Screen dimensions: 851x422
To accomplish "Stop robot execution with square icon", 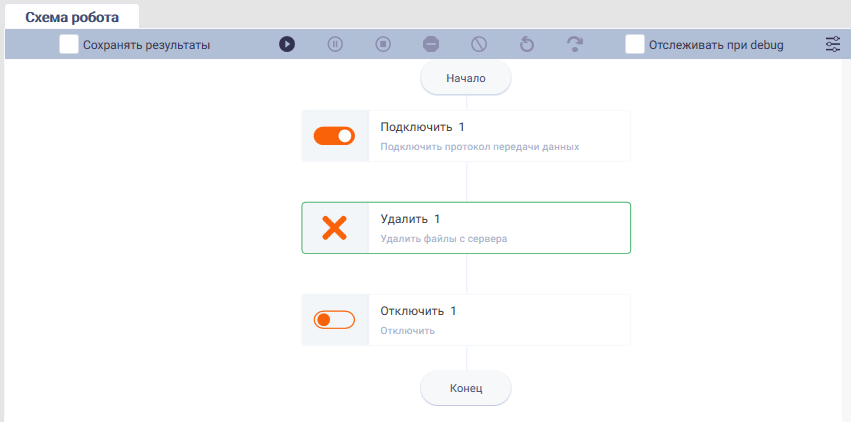I will pos(383,44).
